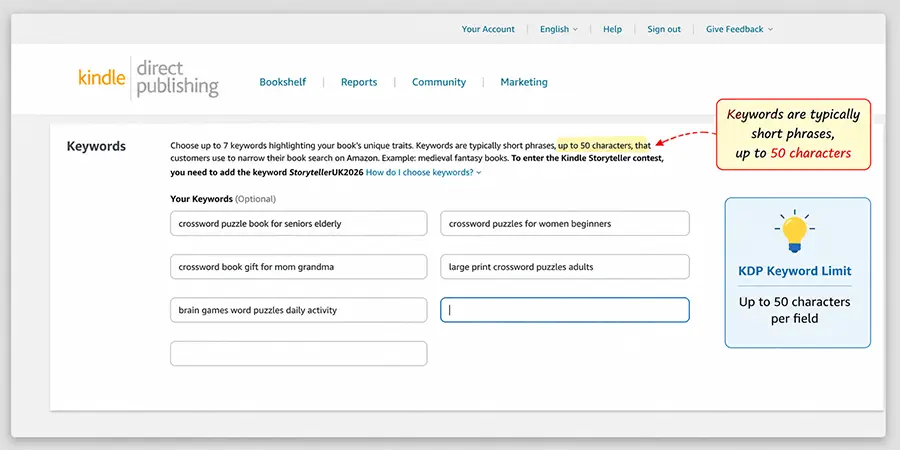Click keyword field 'crossword puzzles for women beginners'
Viewport: 900px width, 450px height.
coord(565,223)
